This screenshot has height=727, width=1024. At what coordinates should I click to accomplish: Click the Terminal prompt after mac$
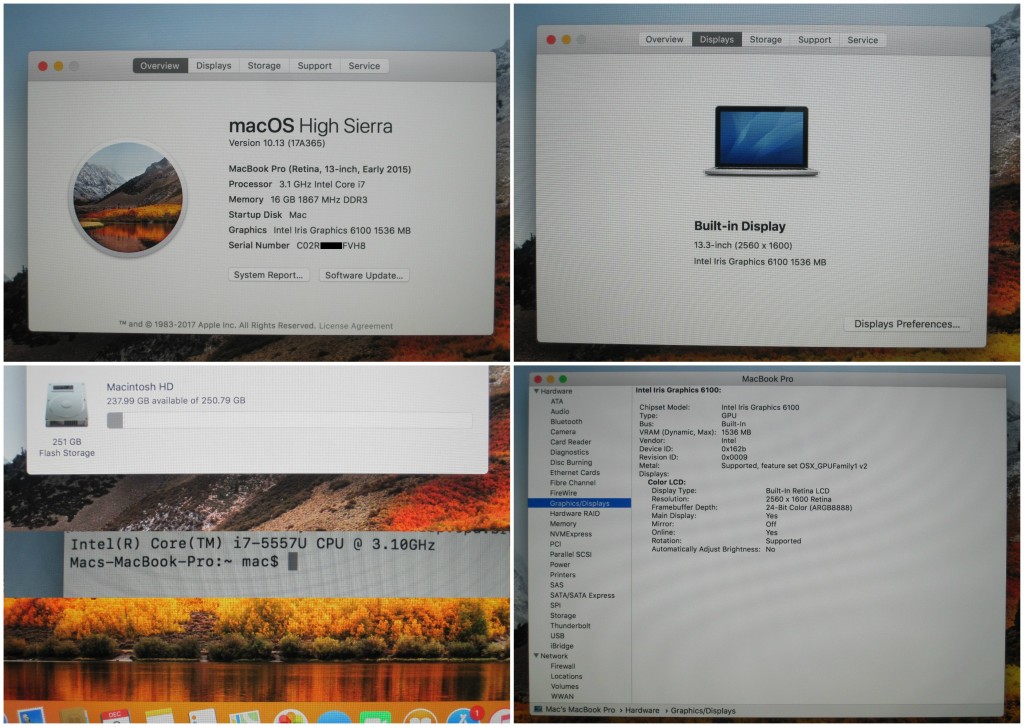pyautogui.click(x=292, y=562)
